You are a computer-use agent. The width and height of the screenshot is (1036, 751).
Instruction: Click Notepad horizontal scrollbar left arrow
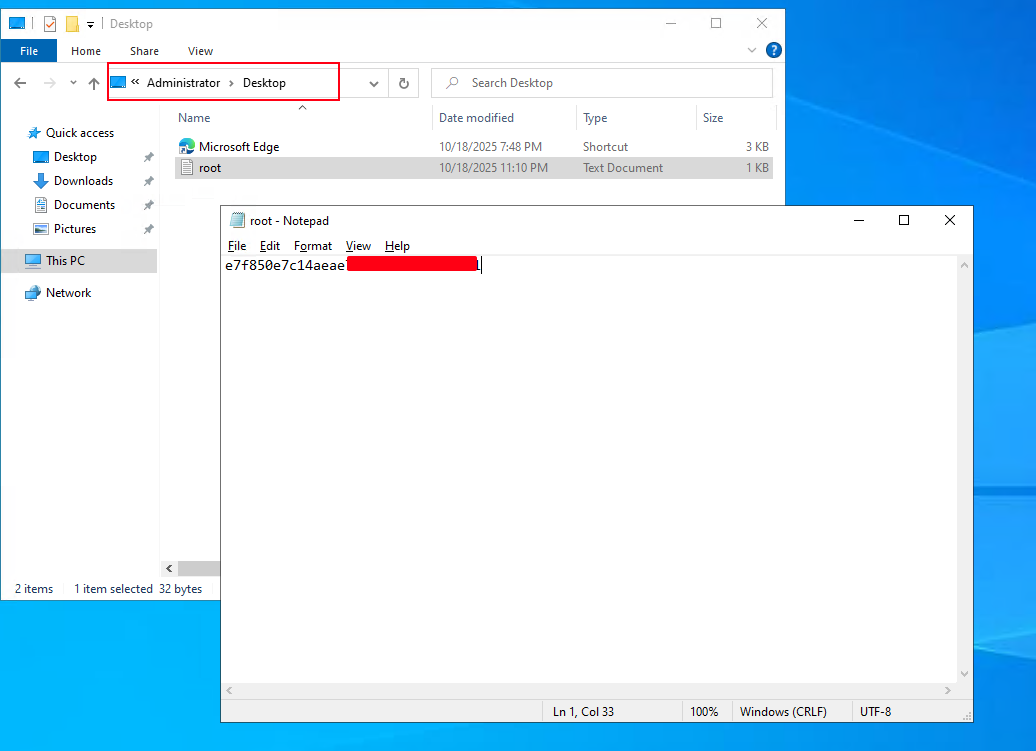coord(229,690)
